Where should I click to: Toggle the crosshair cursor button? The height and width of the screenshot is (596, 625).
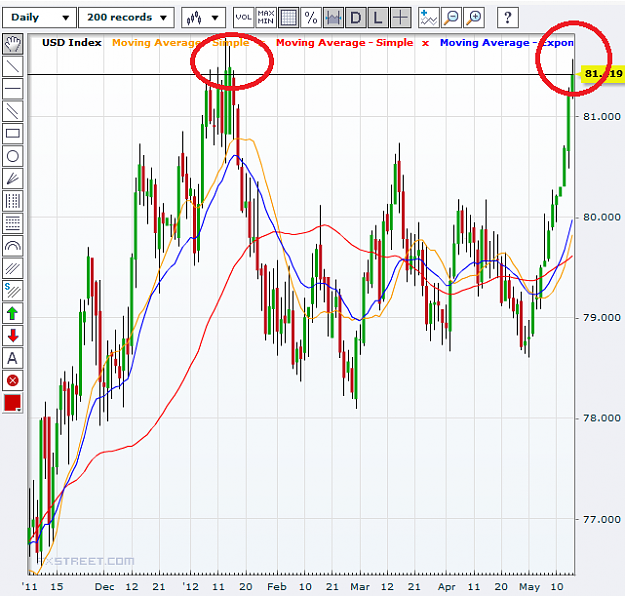[401, 18]
